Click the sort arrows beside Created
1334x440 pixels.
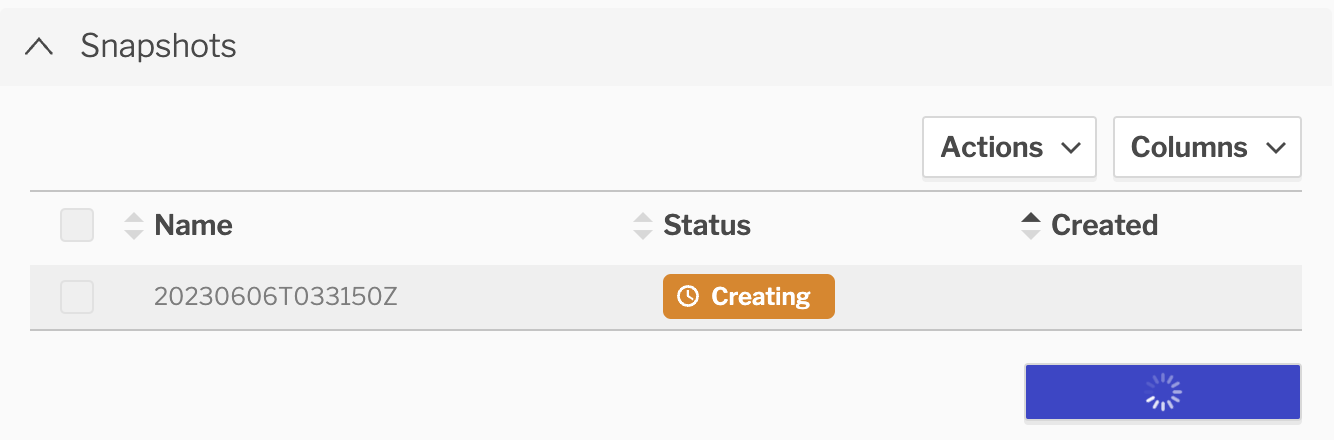pyautogui.click(x=1030, y=225)
